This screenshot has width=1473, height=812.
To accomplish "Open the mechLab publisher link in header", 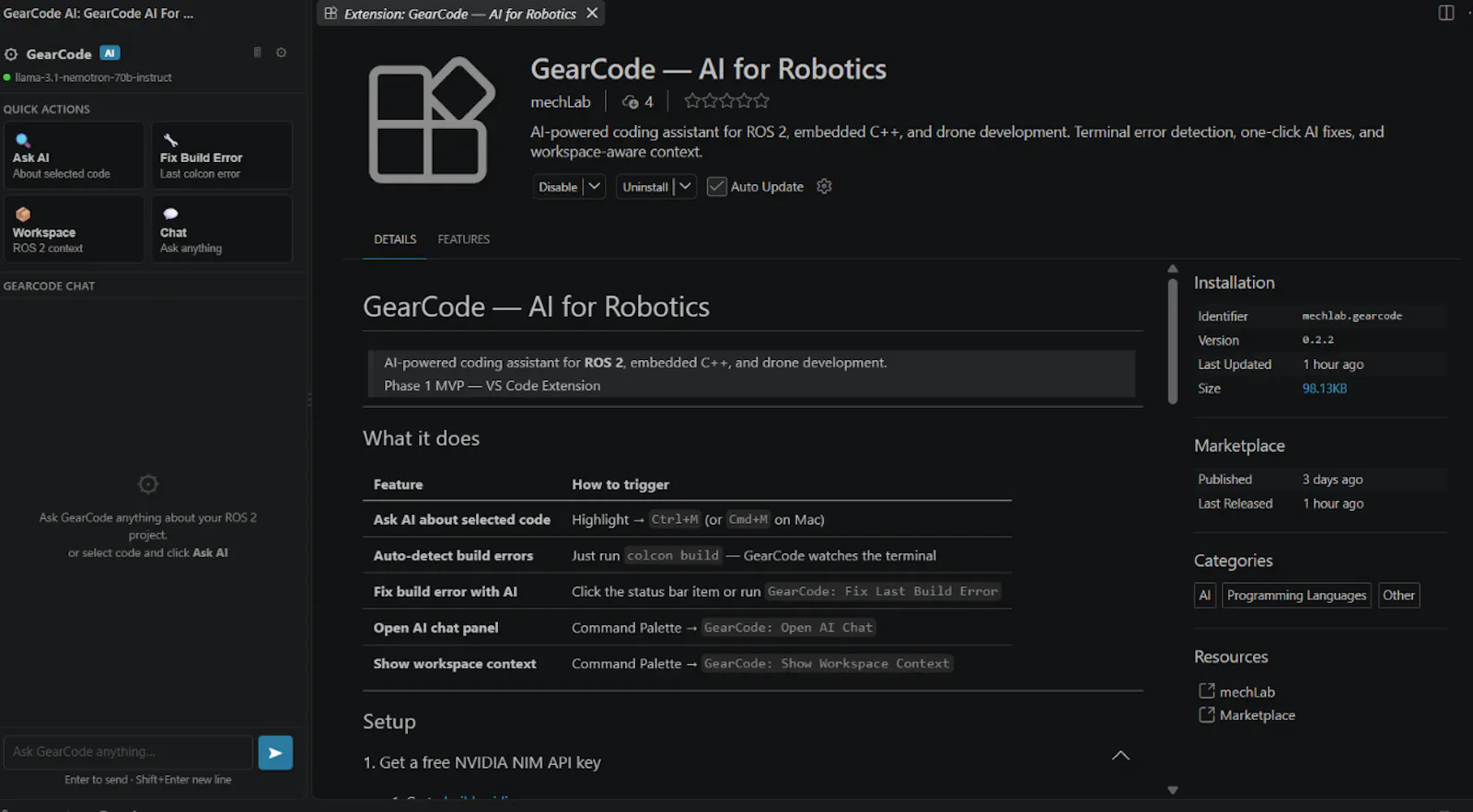I will click(560, 102).
